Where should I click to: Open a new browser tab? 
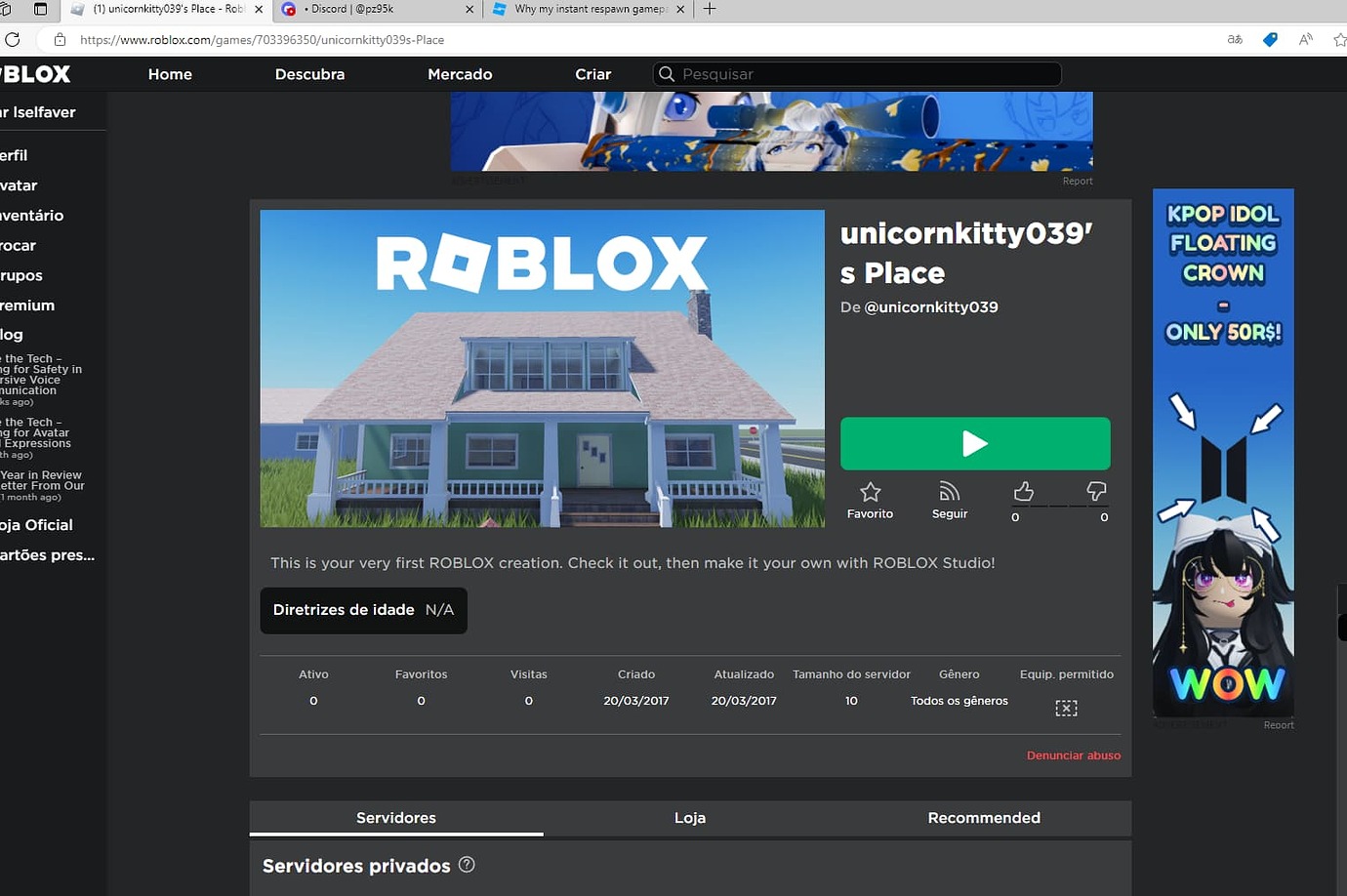(710, 9)
